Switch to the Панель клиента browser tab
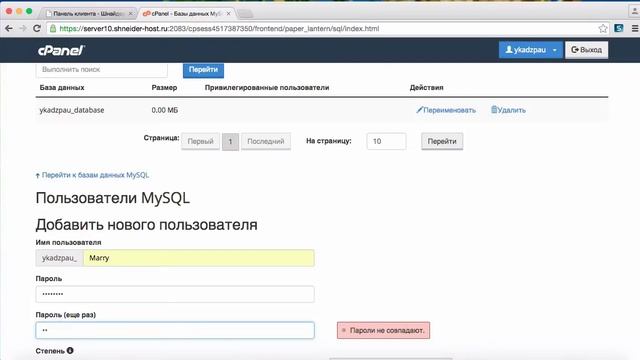640x360 pixels. pyautogui.click(x=88, y=13)
